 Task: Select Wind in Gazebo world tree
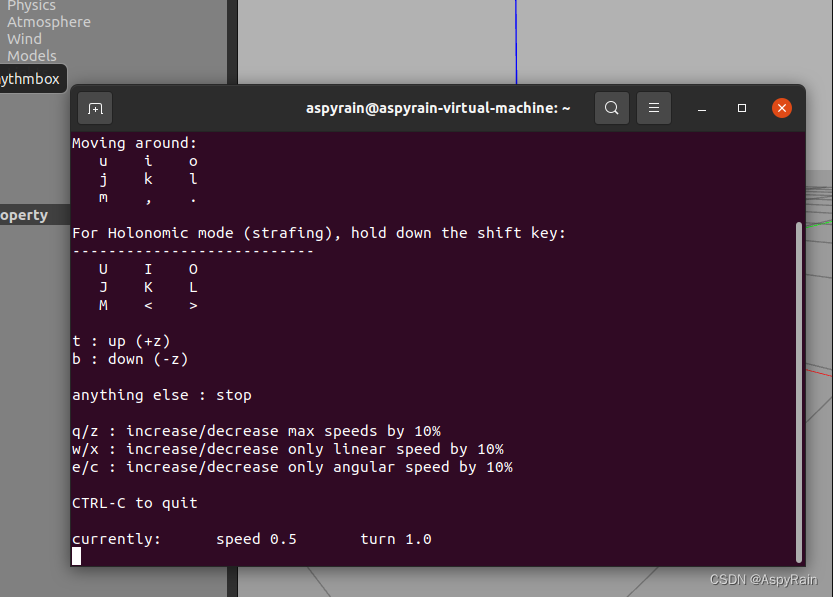coord(24,39)
